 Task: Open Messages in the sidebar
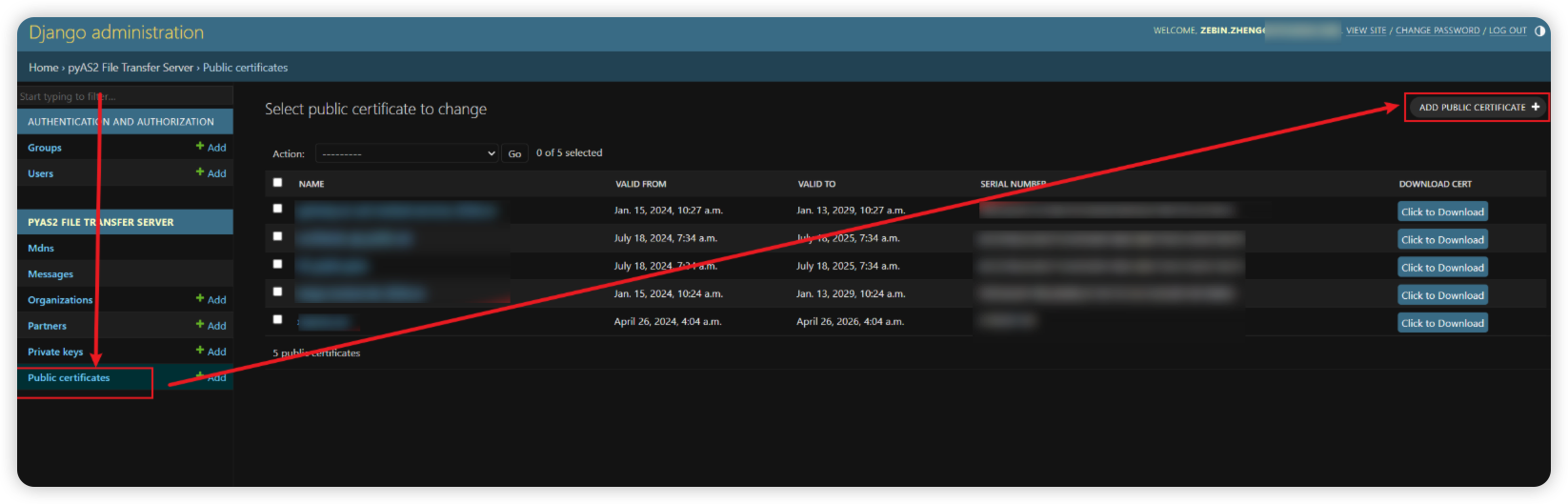50,274
